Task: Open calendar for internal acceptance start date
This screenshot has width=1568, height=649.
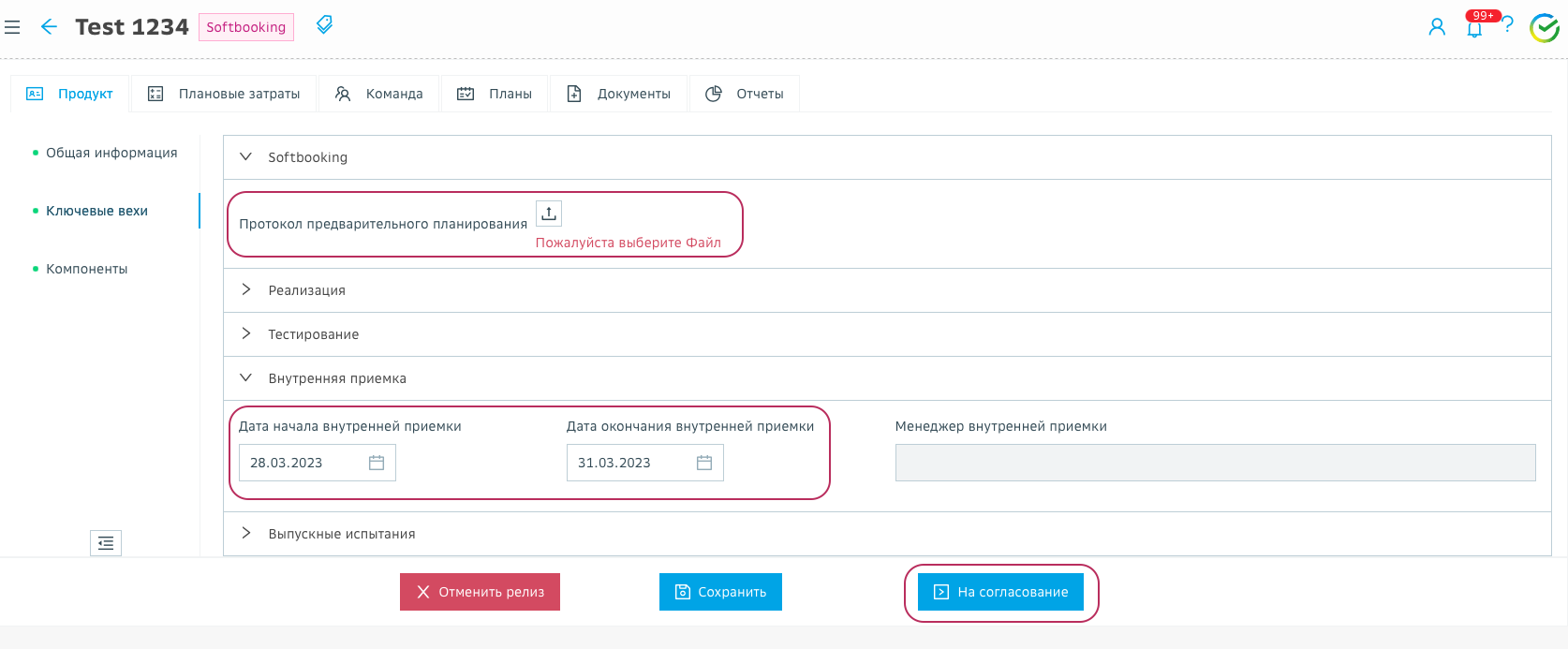Action: pos(377,463)
